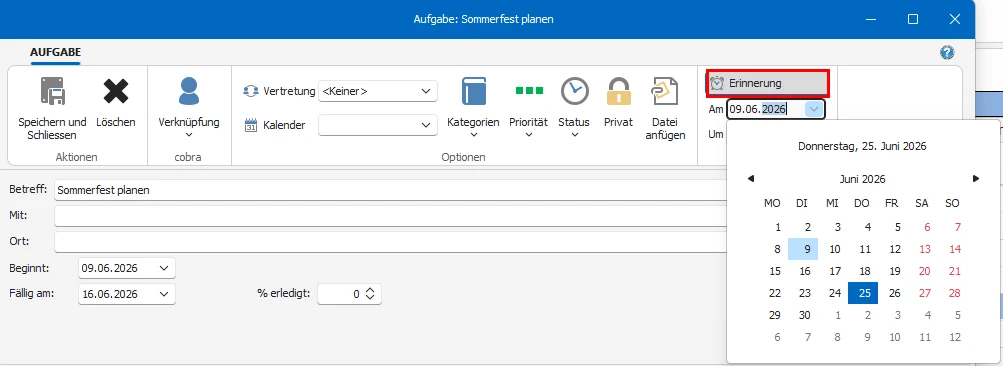Open the Kategorien book icon
The image size is (1003, 366).
click(x=473, y=91)
